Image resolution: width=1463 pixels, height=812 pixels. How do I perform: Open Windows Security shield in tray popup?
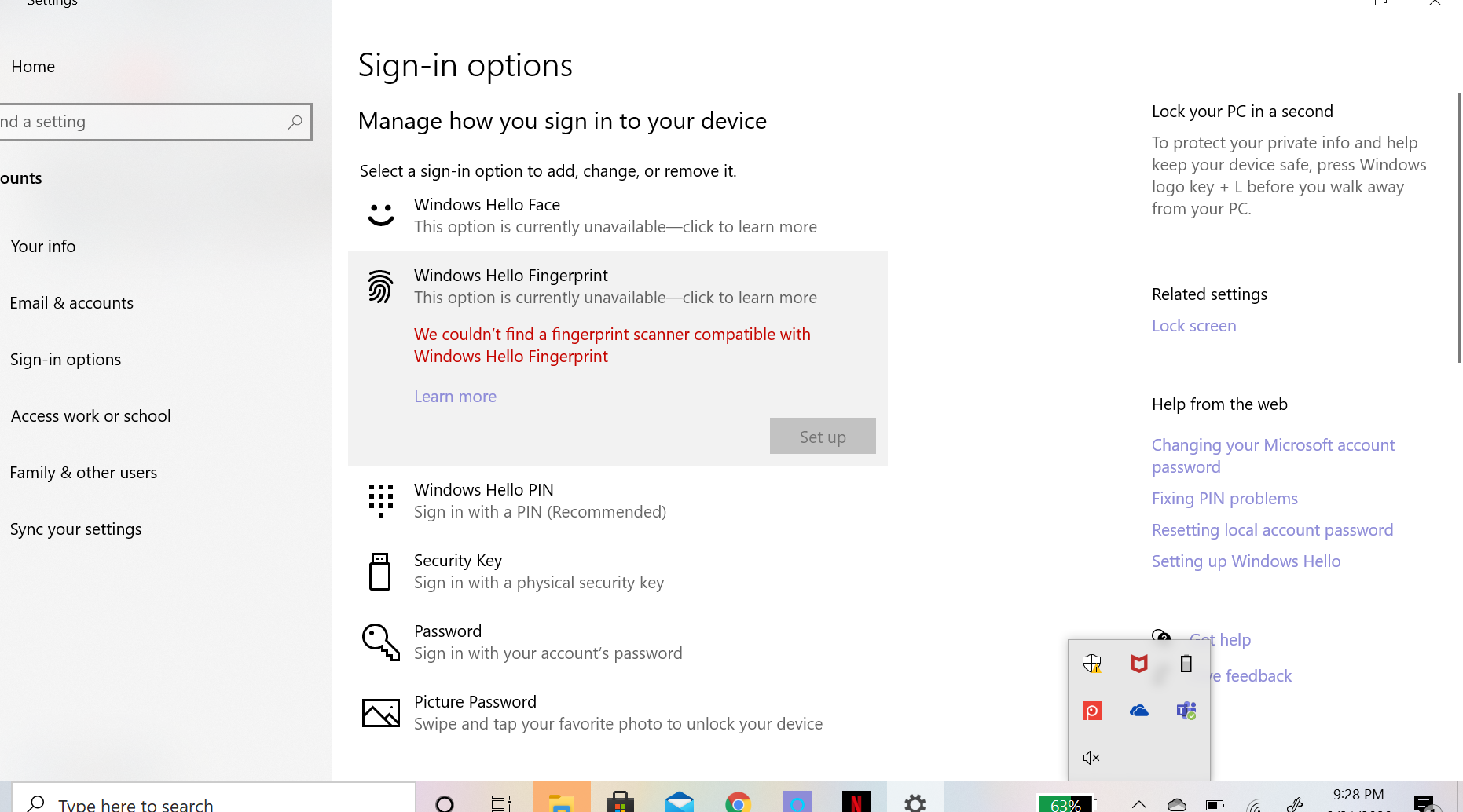pyautogui.click(x=1092, y=664)
